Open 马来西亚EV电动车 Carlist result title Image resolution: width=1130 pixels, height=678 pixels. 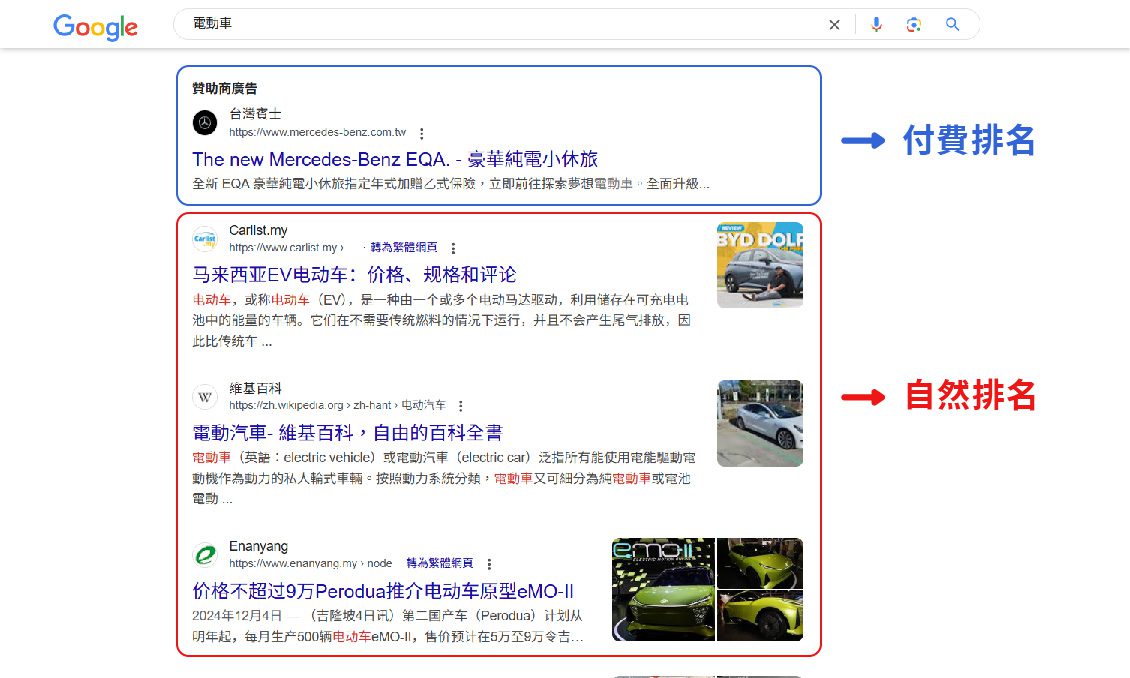click(354, 274)
